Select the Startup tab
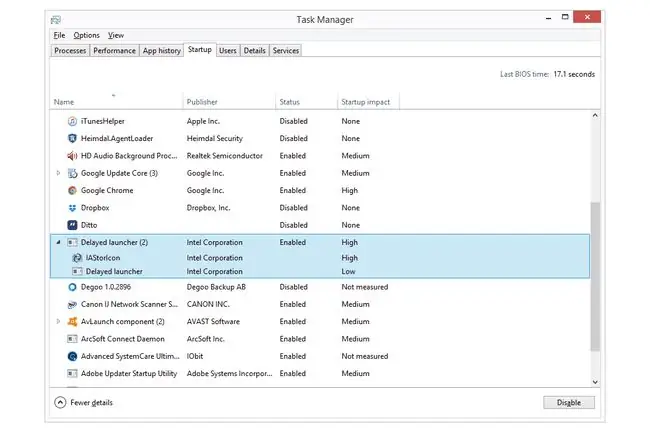Image resolution: width=650 pixels, height=433 pixels. [200, 50]
